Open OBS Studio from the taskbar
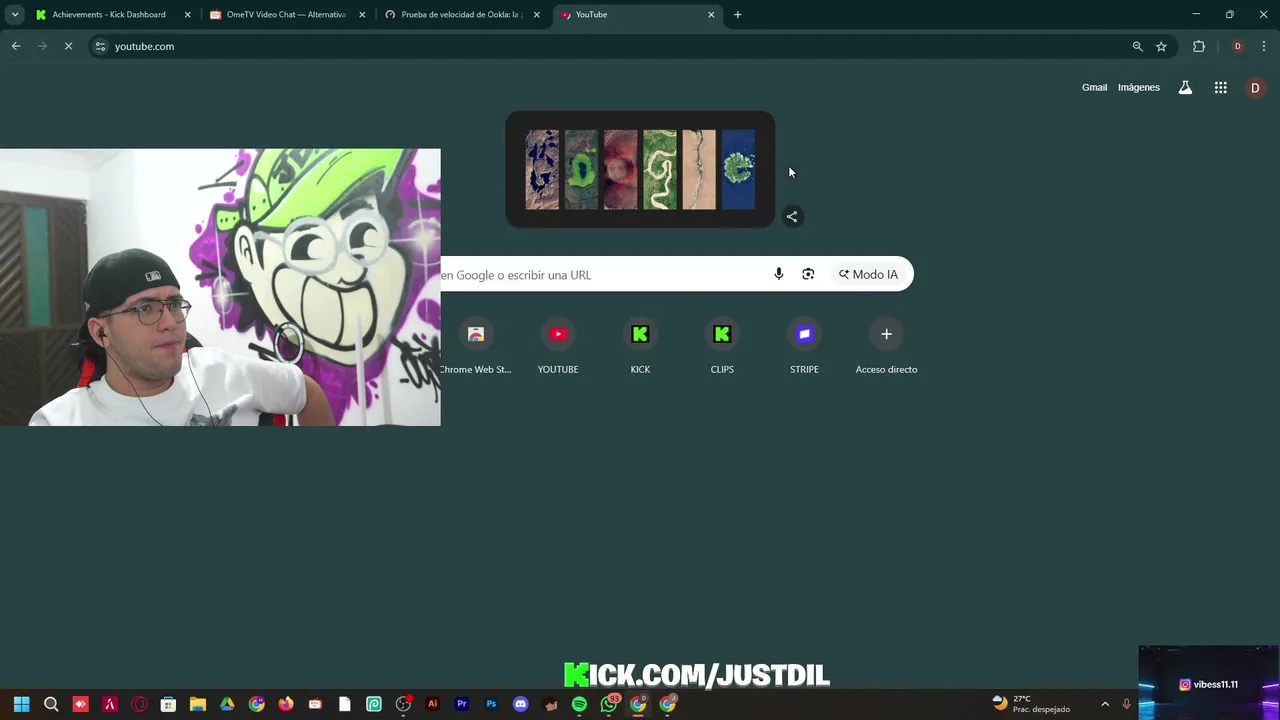The height and width of the screenshot is (720, 1280). tap(403, 704)
